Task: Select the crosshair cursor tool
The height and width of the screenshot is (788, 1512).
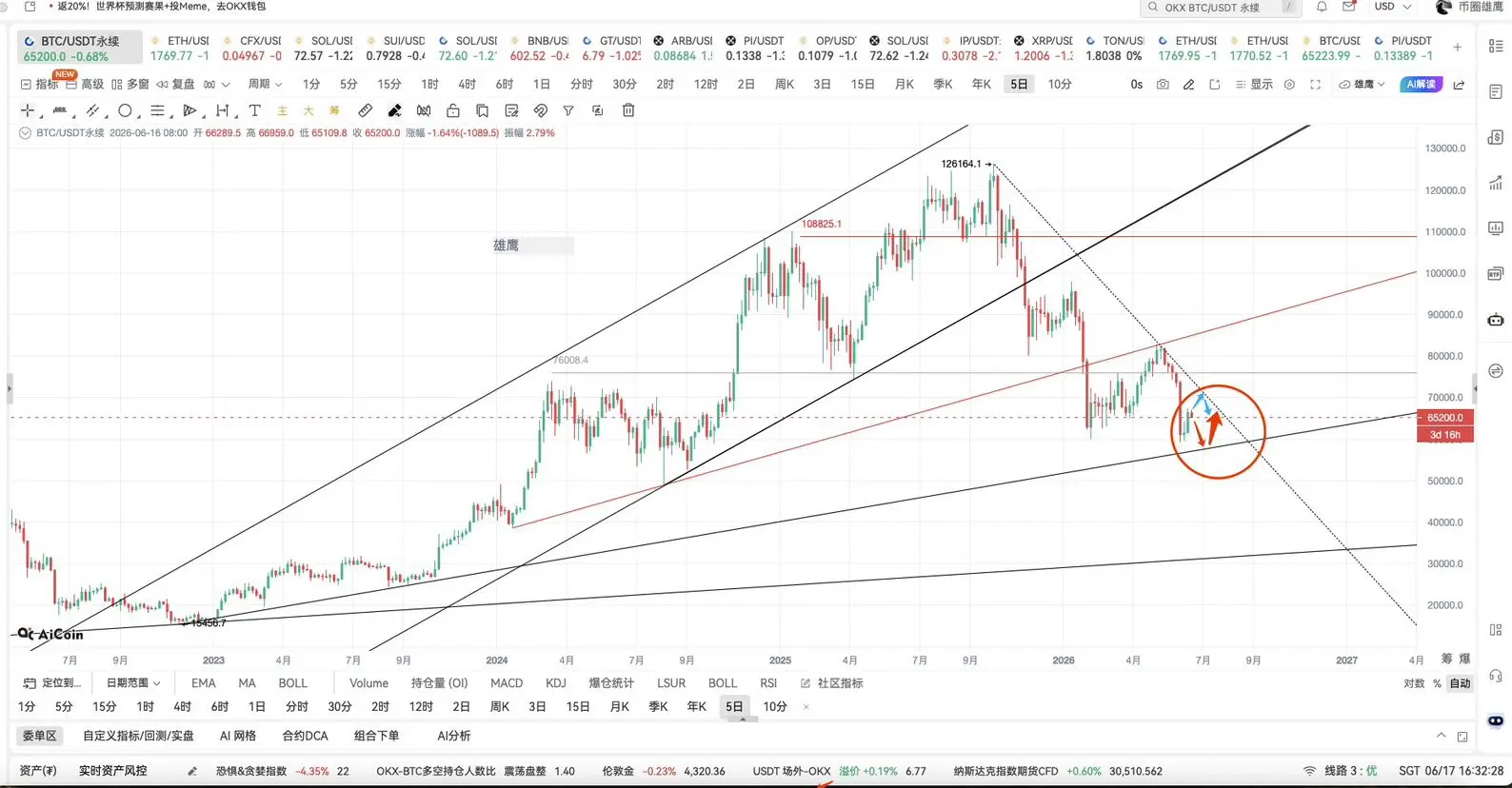Action: pyautogui.click(x=27, y=110)
